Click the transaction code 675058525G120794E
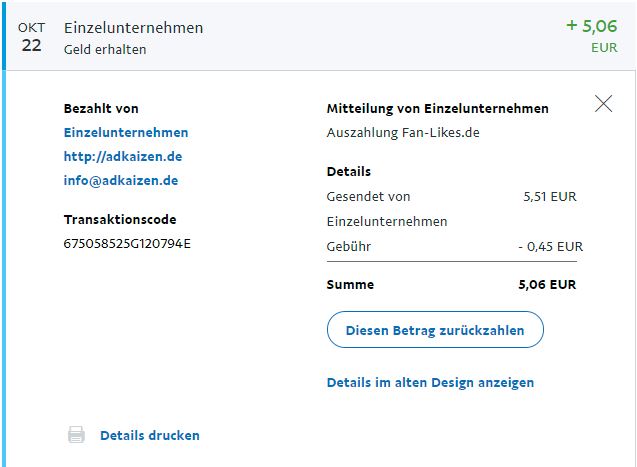This screenshot has height=467, width=637. point(127,243)
